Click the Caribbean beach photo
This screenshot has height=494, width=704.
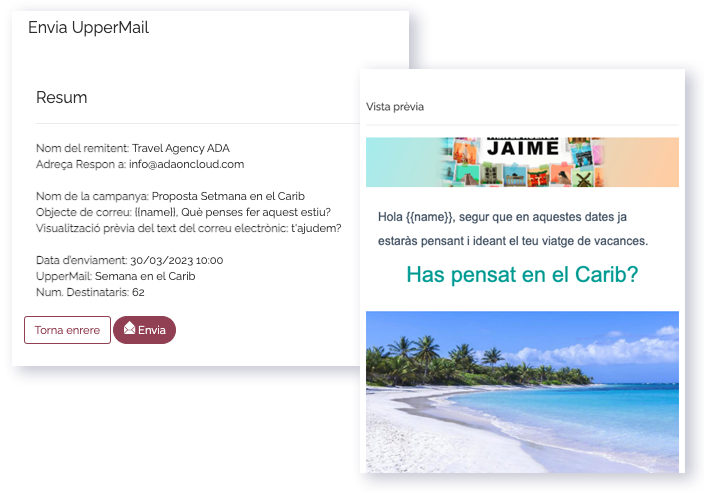[522, 392]
